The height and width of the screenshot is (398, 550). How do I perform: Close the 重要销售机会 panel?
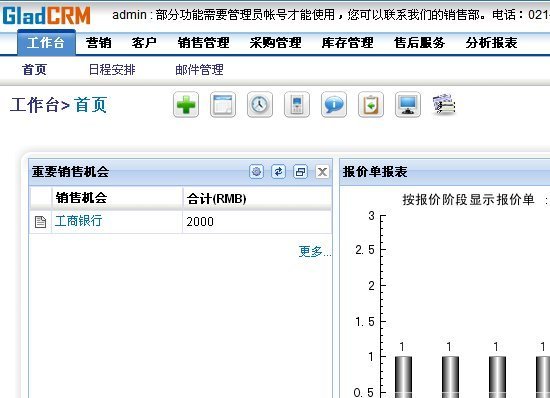(x=322, y=171)
